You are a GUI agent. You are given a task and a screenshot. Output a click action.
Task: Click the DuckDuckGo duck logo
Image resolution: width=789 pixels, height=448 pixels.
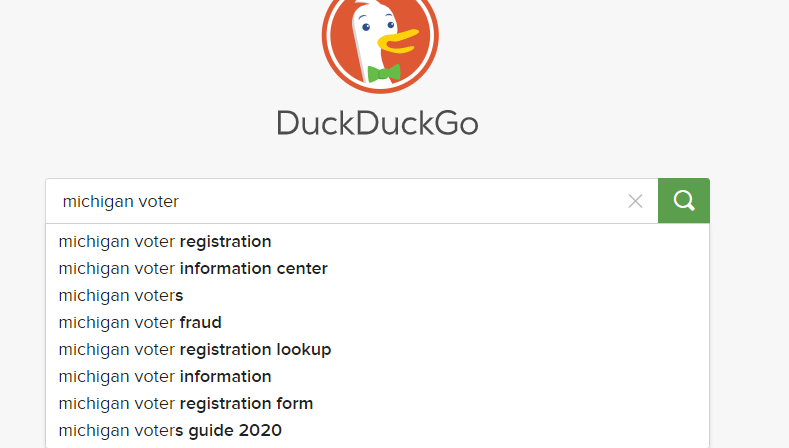coord(380,41)
